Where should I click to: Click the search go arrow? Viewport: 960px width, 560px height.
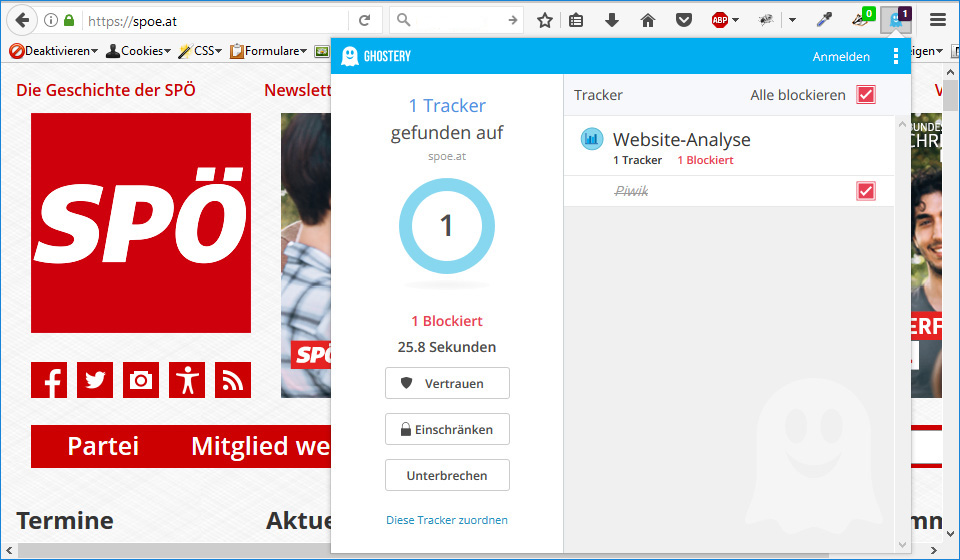click(512, 20)
